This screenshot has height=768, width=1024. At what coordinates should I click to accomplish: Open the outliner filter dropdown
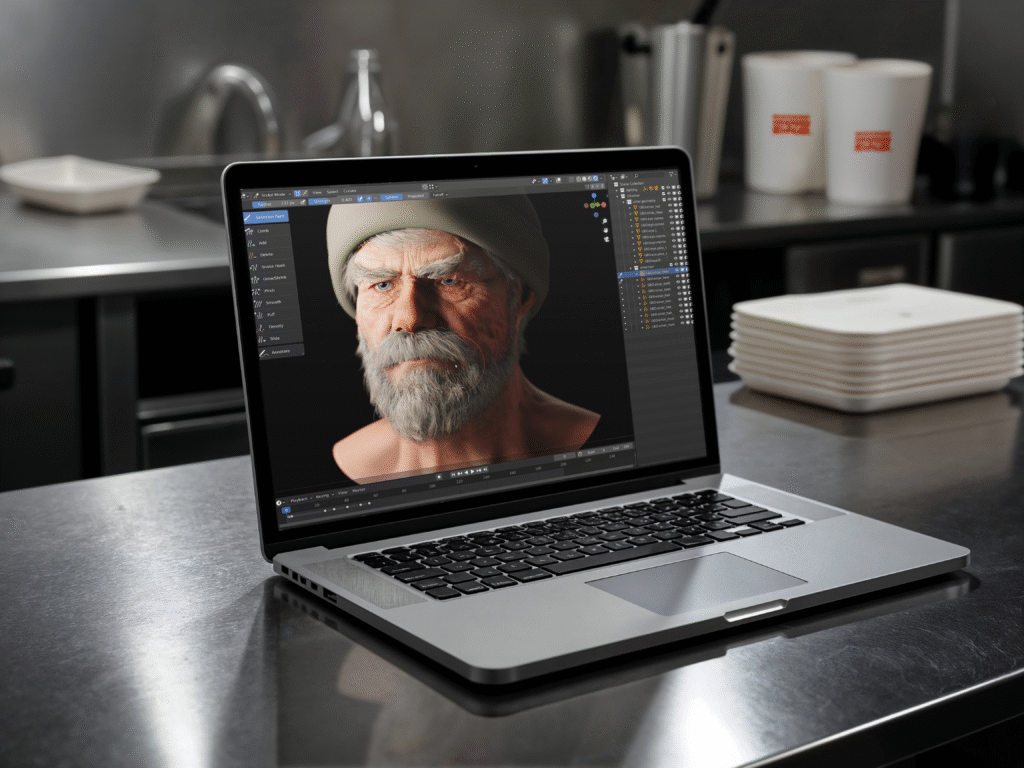tap(673, 174)
